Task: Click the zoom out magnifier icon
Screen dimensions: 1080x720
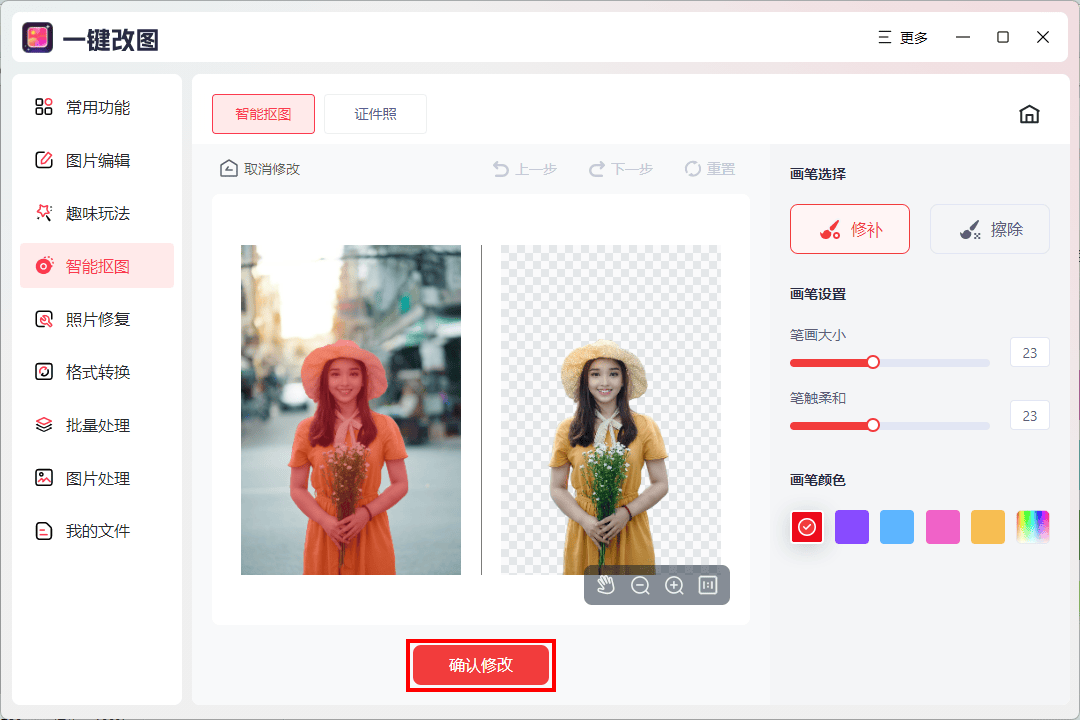Action: 640,586
